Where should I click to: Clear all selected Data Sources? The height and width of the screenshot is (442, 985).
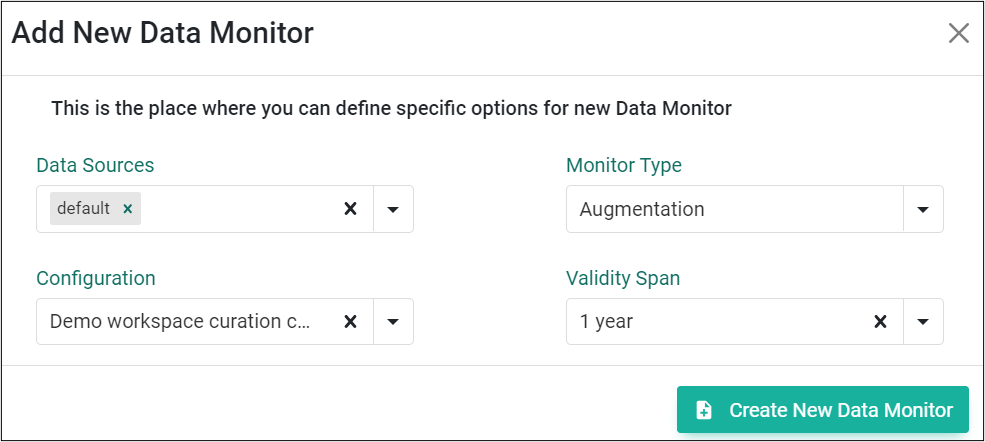coord(351,209)
